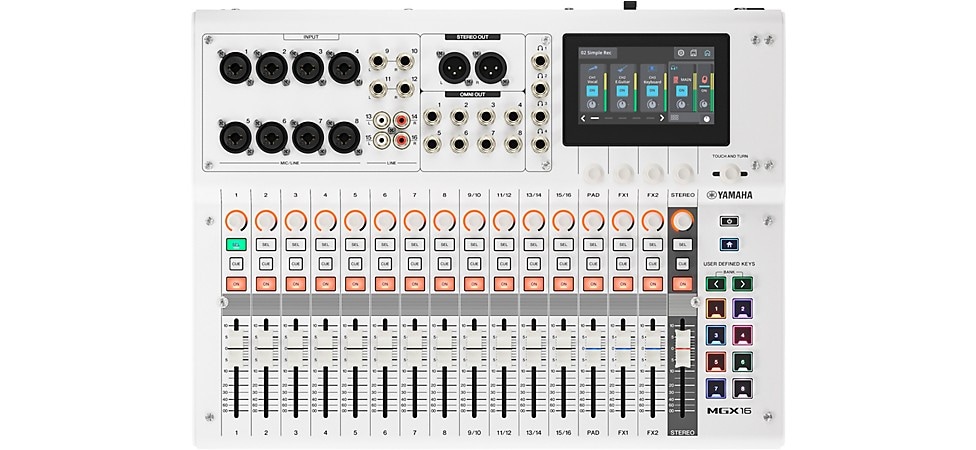Viewport: 976px width, 450px height.
Task: Tap the CH2 E.Guitar channel tile on the touchscreen
Action: [x=623, y=88]
